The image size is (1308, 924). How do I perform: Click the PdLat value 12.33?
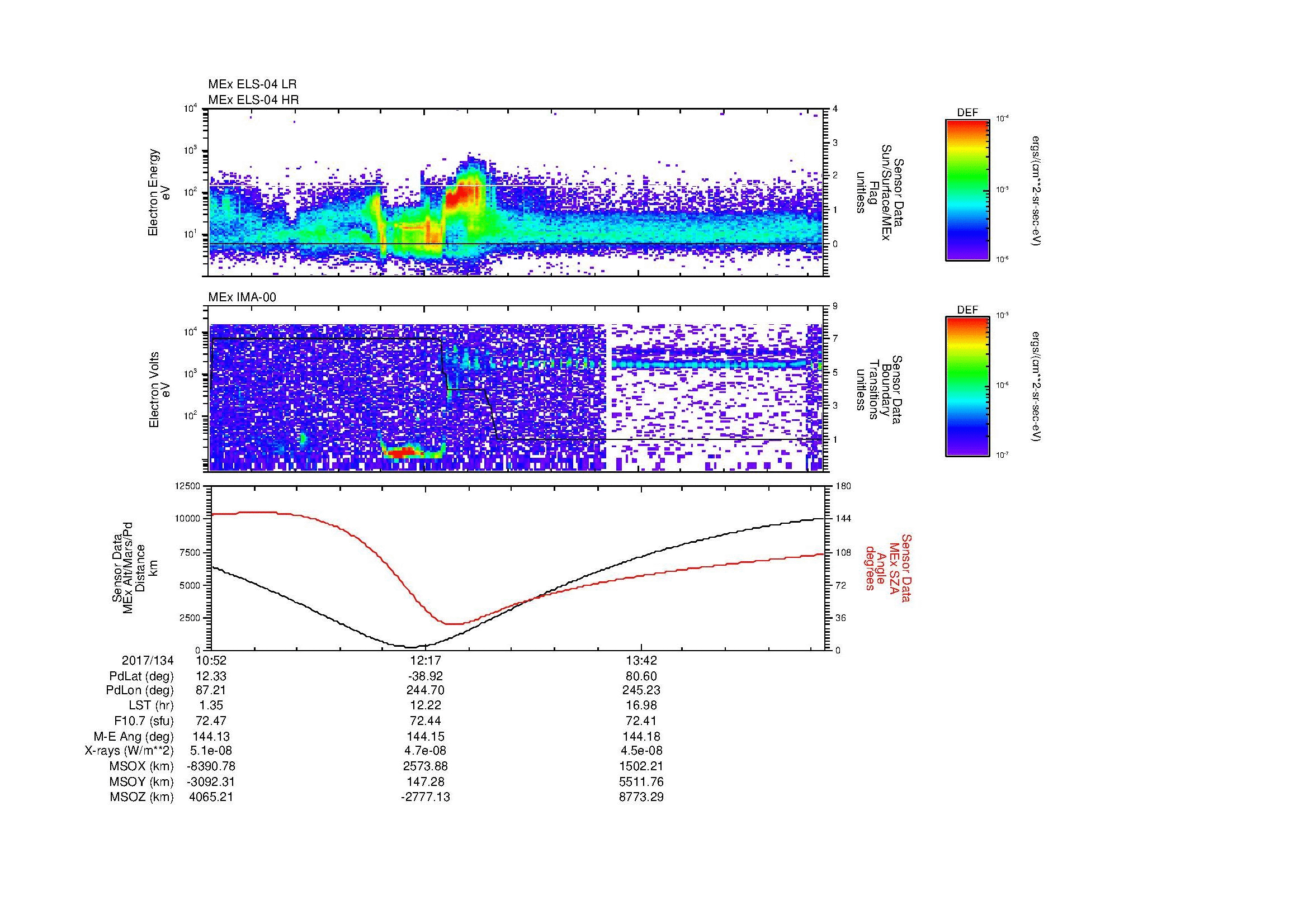(x=211, y=676)
